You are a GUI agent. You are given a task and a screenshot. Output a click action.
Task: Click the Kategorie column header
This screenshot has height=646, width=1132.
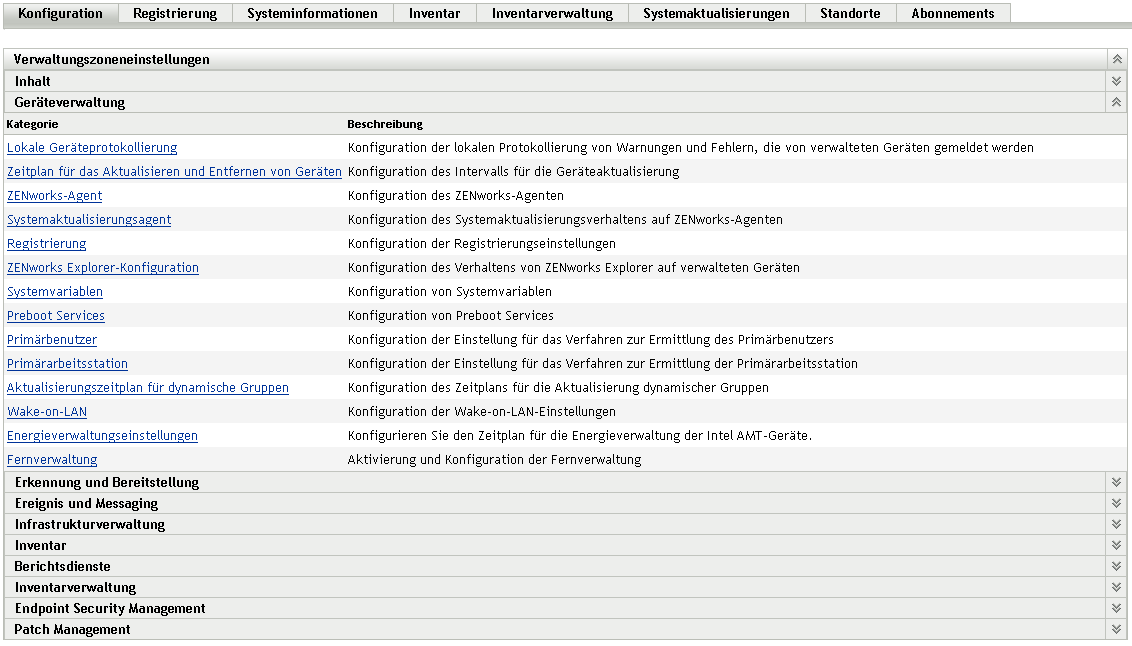32,124
